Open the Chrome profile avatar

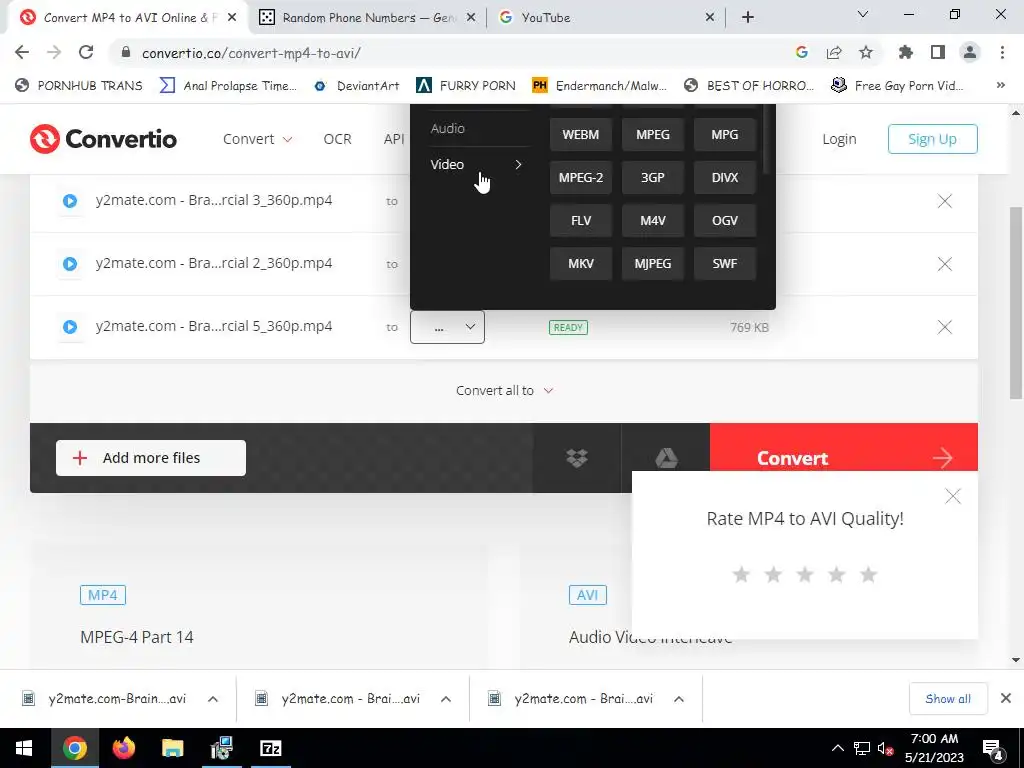click(x=970, y=53)
